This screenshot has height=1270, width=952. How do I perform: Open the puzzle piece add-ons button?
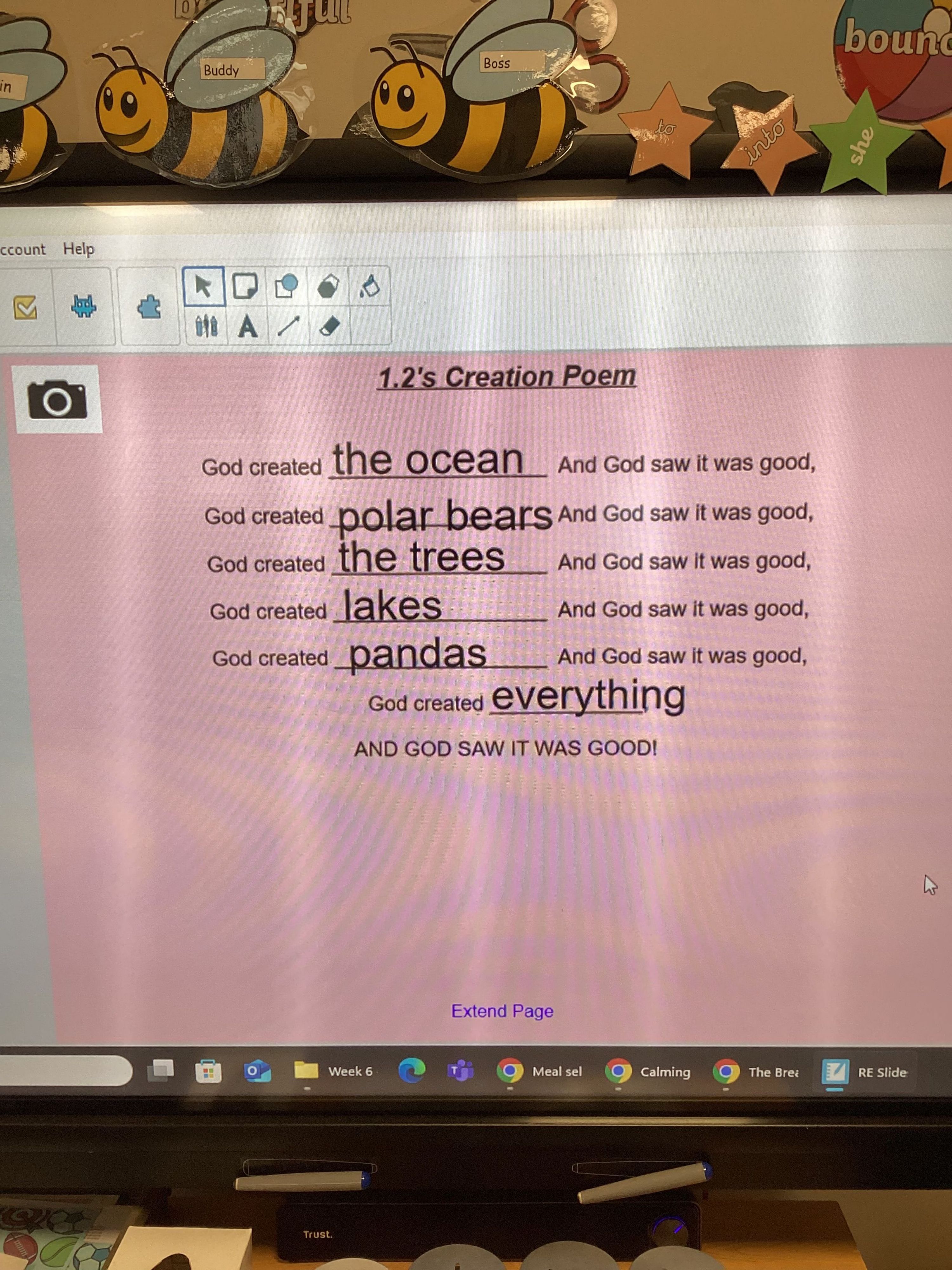point(149,307)
